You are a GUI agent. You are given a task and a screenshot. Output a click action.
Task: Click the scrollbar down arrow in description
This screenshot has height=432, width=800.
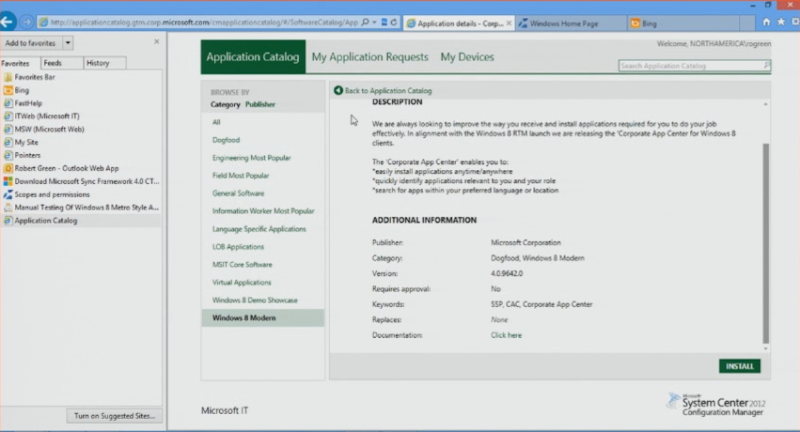765,348
